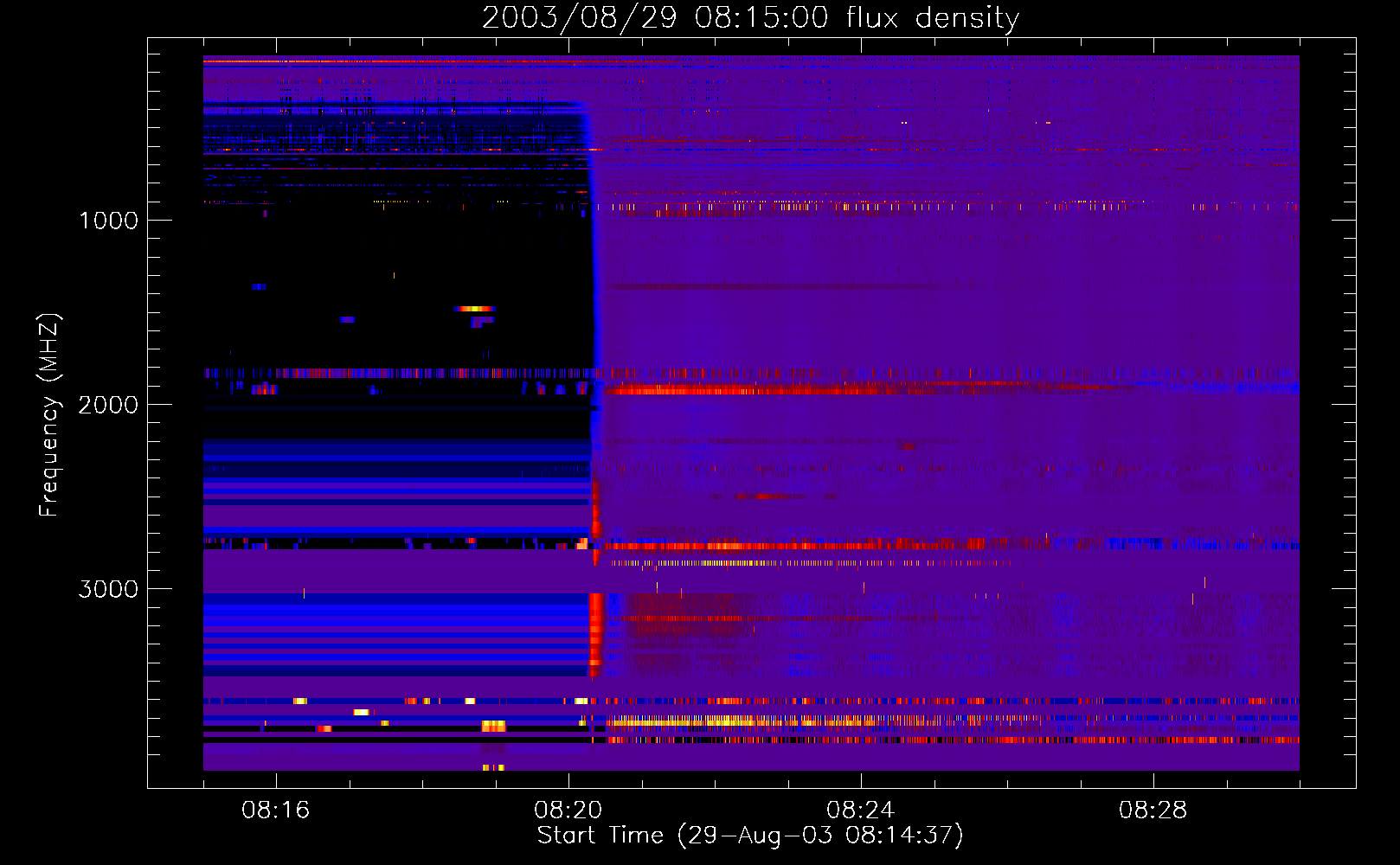
Task: Select the 2000 frequency tick label
Action: coord(108,405)
